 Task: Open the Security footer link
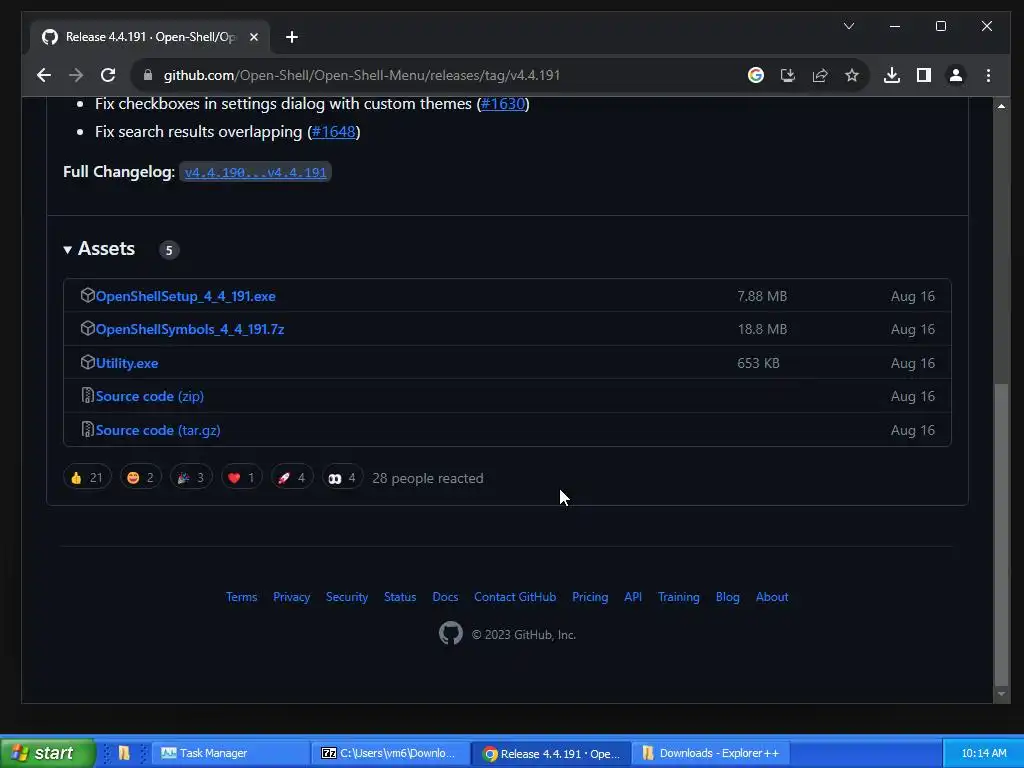point(347,597)
